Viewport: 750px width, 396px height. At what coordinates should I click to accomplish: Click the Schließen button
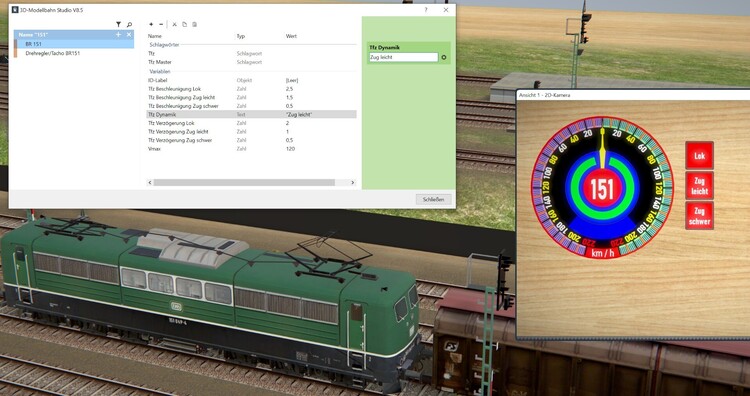click(x=433, y=199)
